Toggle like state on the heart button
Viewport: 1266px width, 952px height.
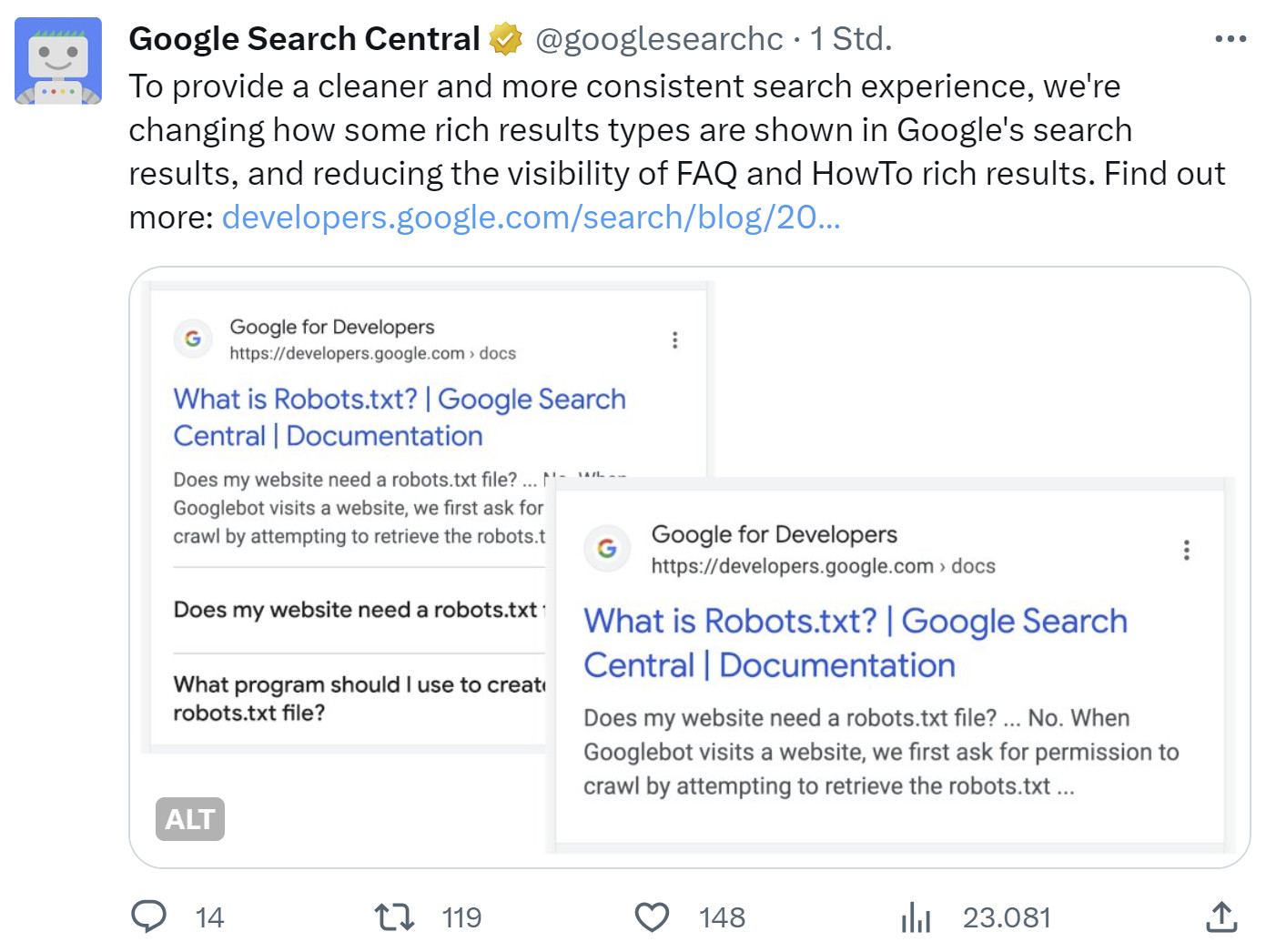click(x=653, y=917)
